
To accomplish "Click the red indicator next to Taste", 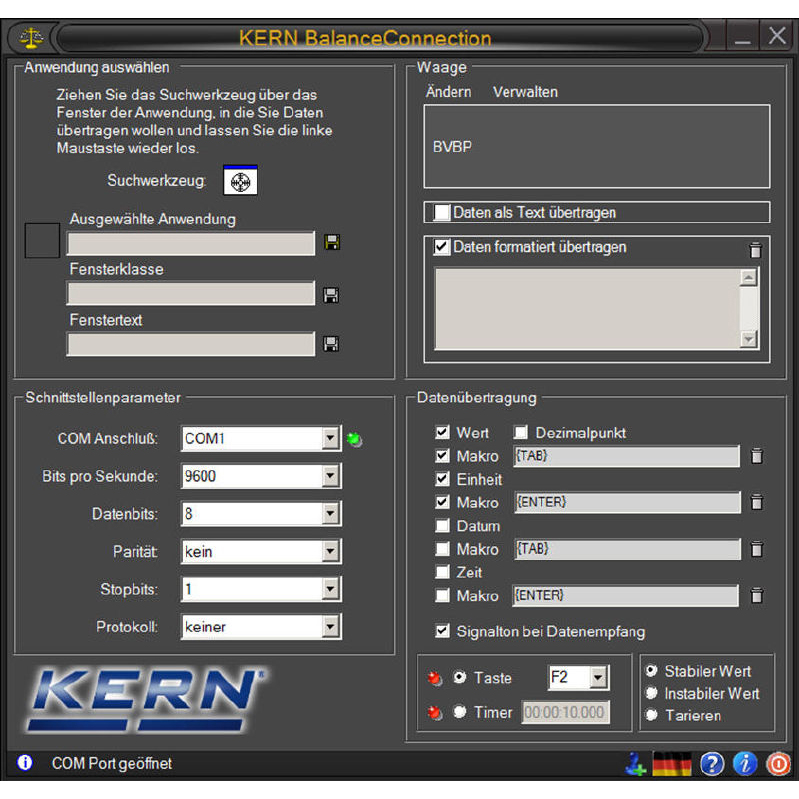I will click(x=435, y=678).
